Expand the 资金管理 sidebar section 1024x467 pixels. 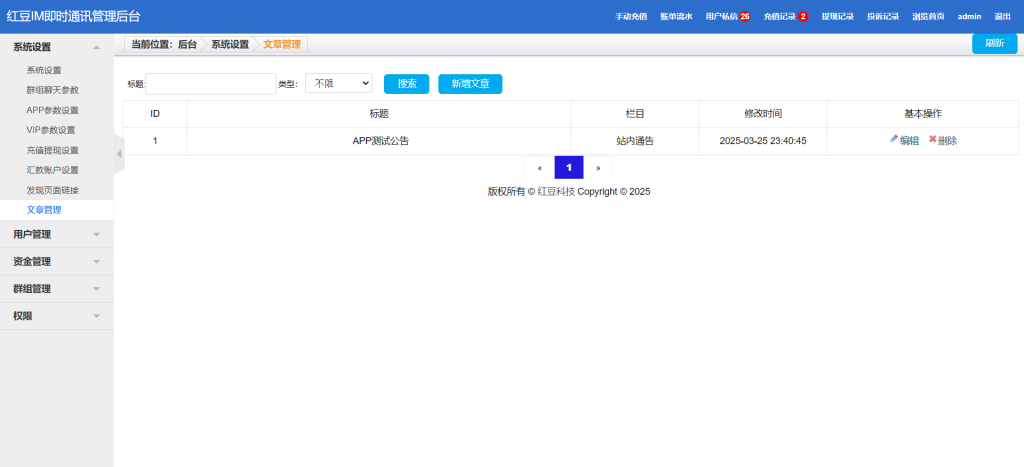click(56, 262)
